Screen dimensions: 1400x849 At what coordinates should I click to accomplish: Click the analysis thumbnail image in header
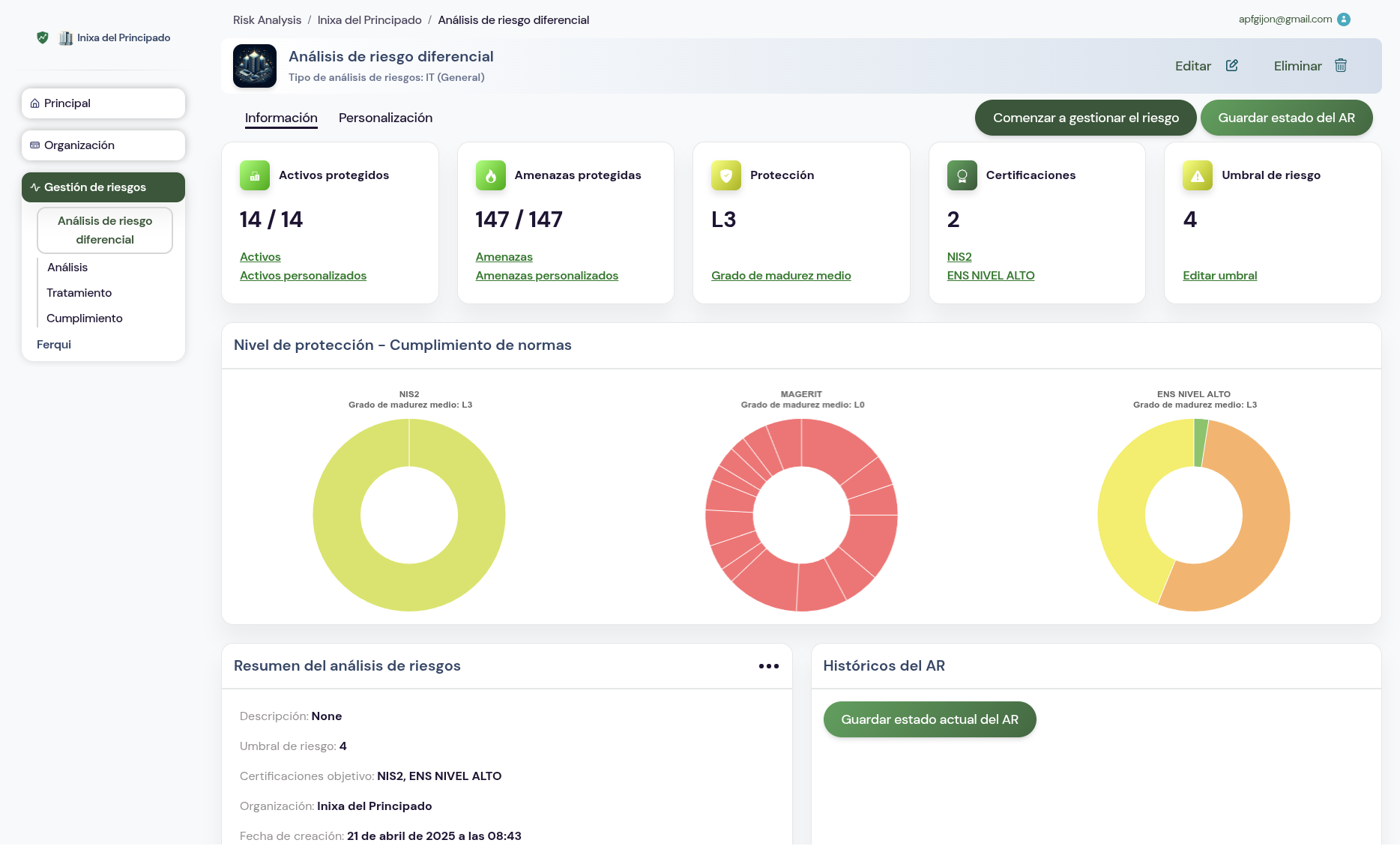pos(255,66)
